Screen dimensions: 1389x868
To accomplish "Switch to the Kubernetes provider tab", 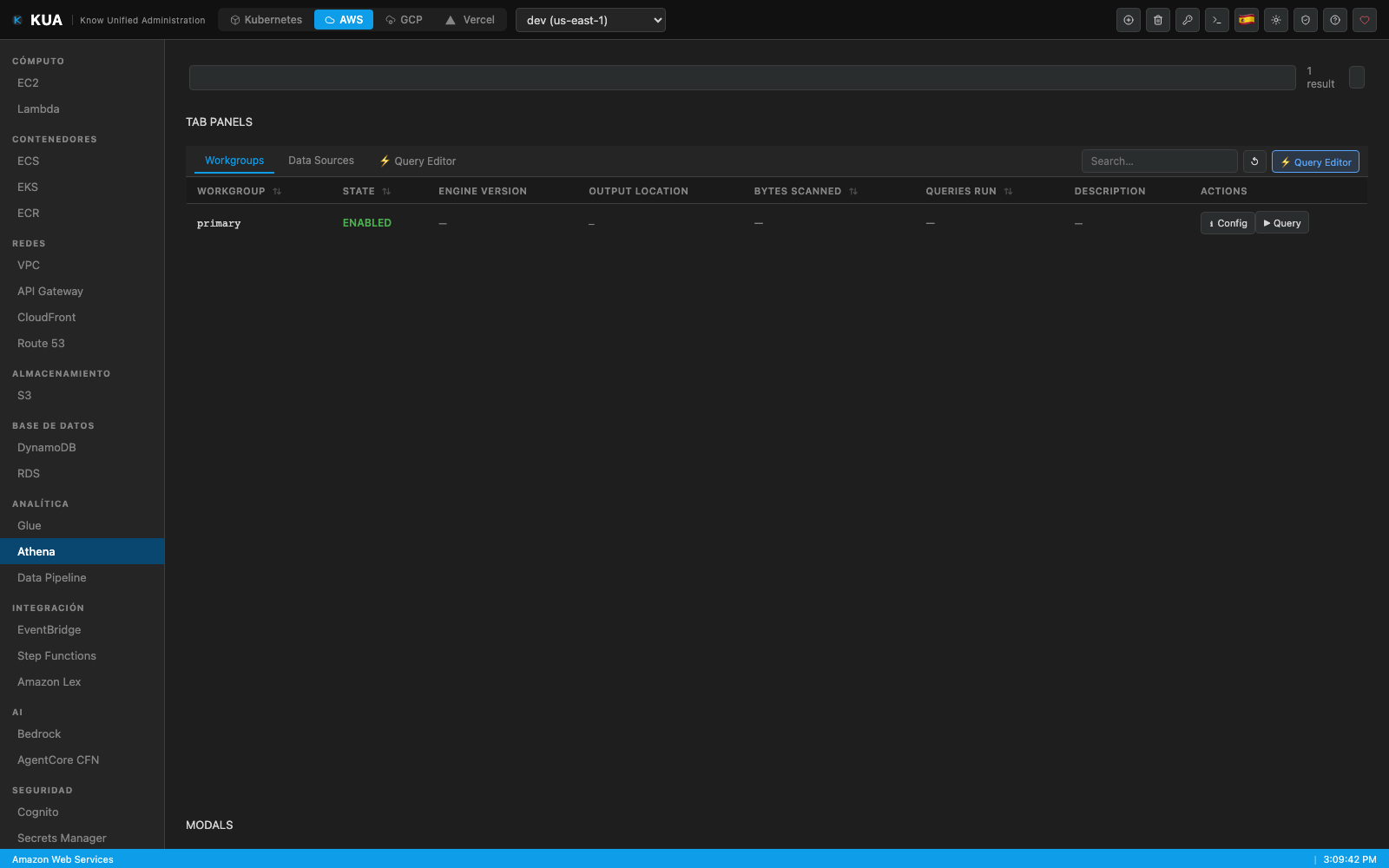I will (x=266, y=20).
